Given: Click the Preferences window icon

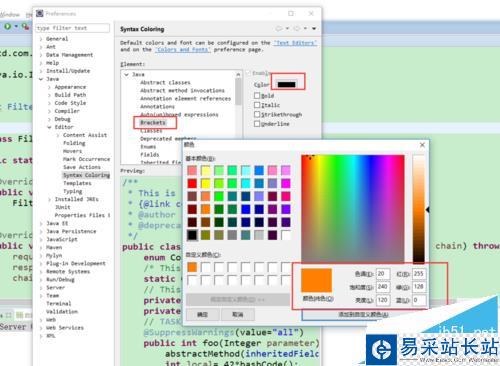Looking at the screenshot, I should click(x=40, y=13).
